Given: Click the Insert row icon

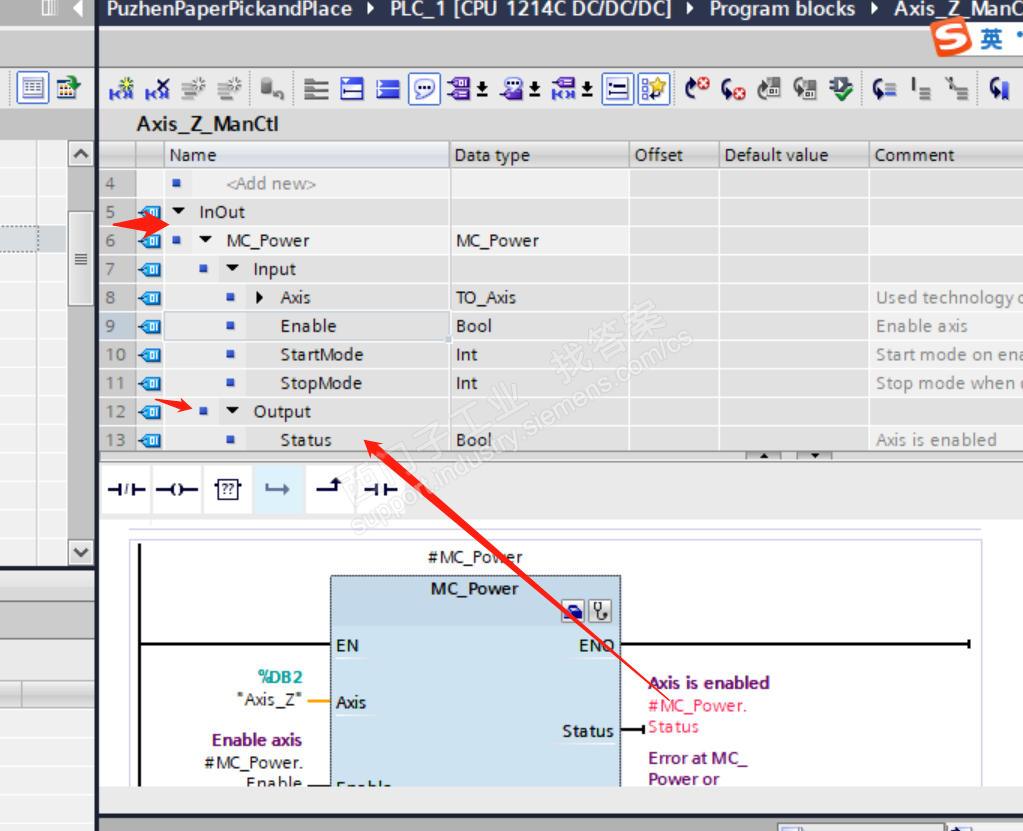Looking at the screenshot, I should click(193, 88).
